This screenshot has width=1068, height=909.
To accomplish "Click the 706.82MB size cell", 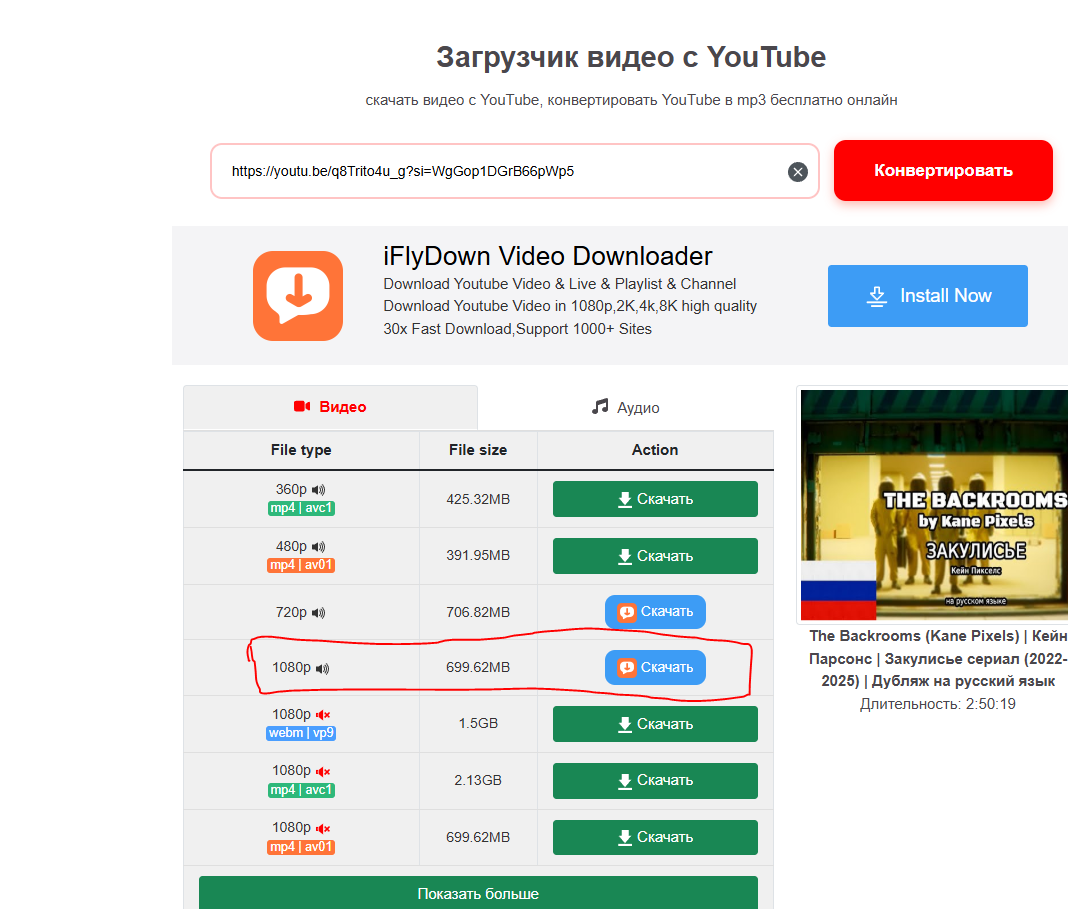I will tap(478, 612).
